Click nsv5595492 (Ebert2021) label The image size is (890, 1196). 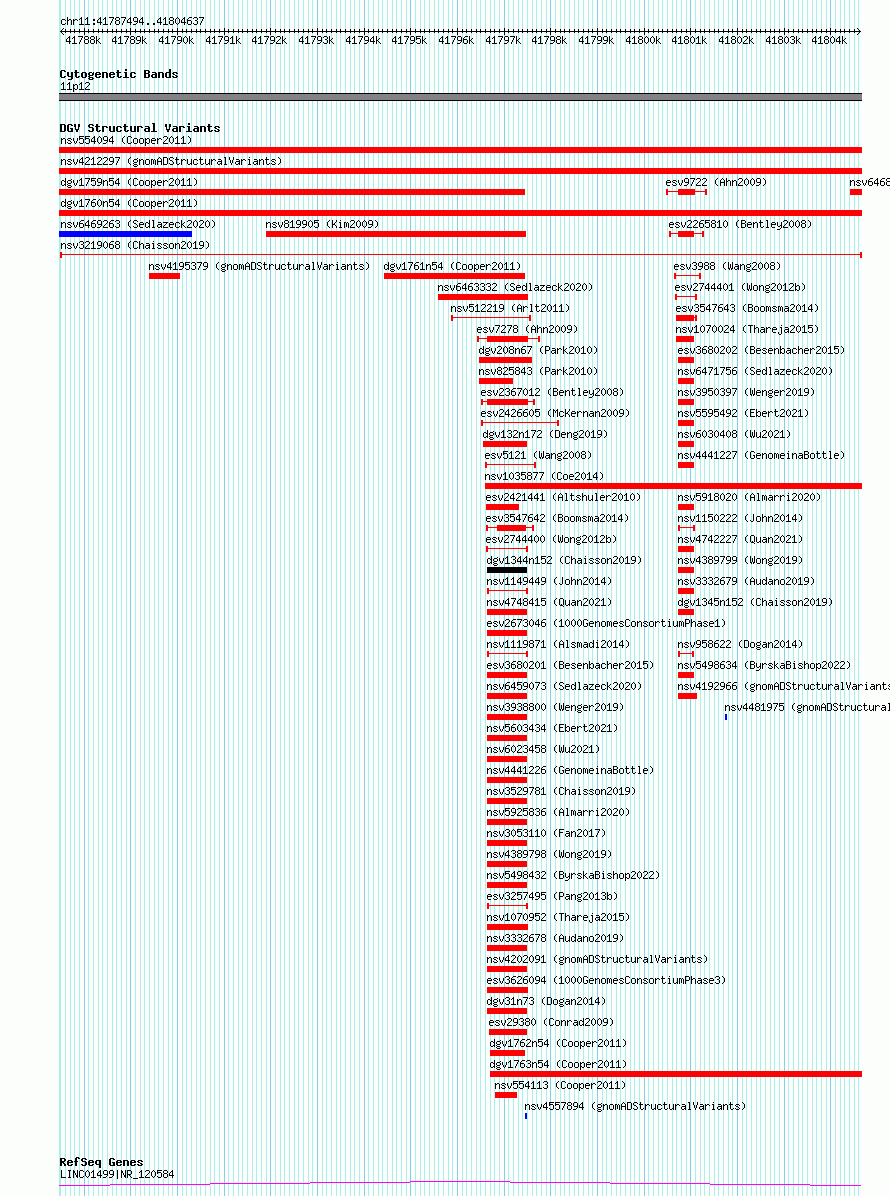[743, 413]
